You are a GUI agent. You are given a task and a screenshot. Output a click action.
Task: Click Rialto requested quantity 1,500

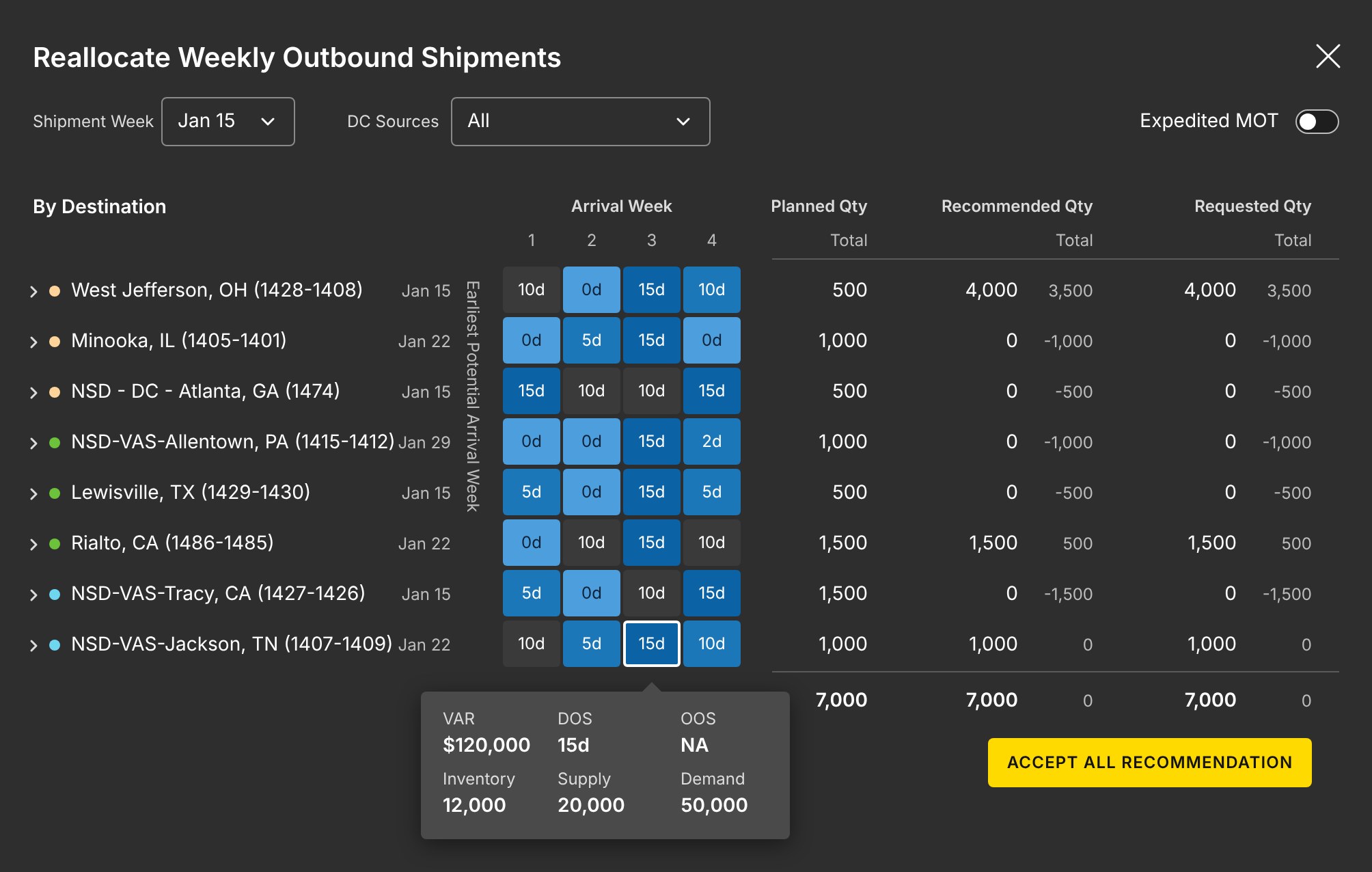point(1211,543)
